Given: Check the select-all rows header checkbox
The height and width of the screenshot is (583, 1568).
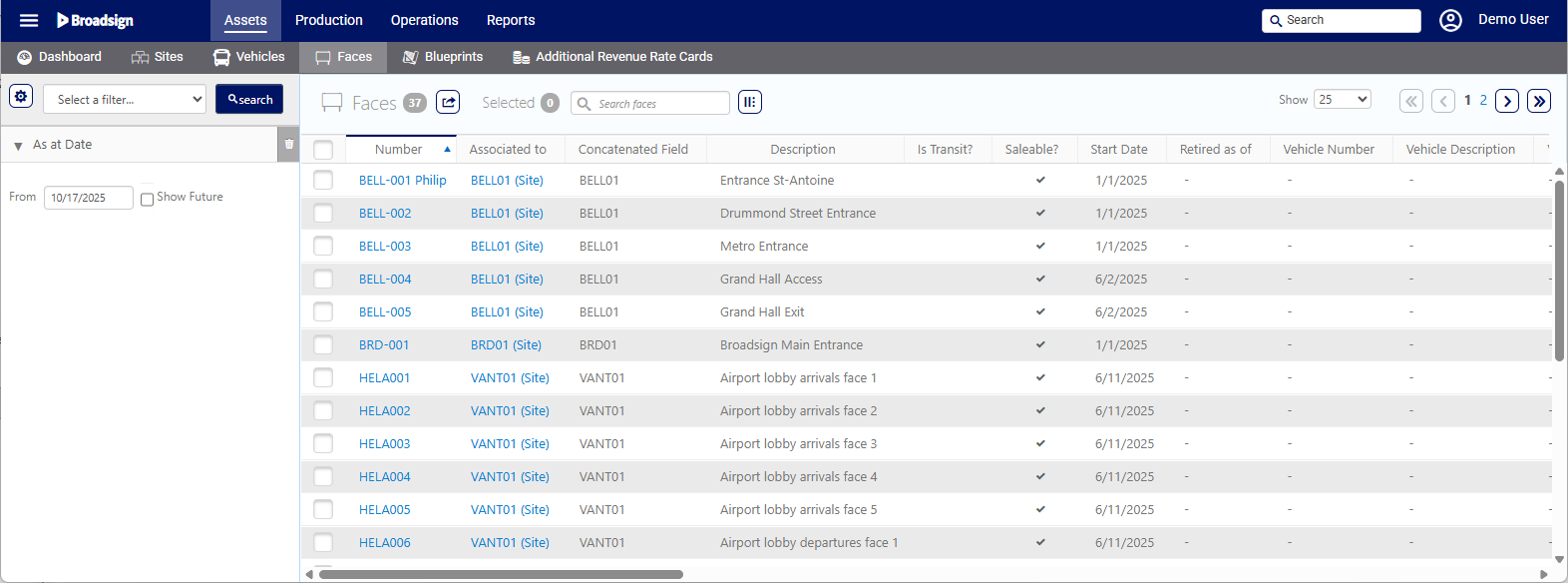Looking at the screenshot, I should click(x=323, y=150).
